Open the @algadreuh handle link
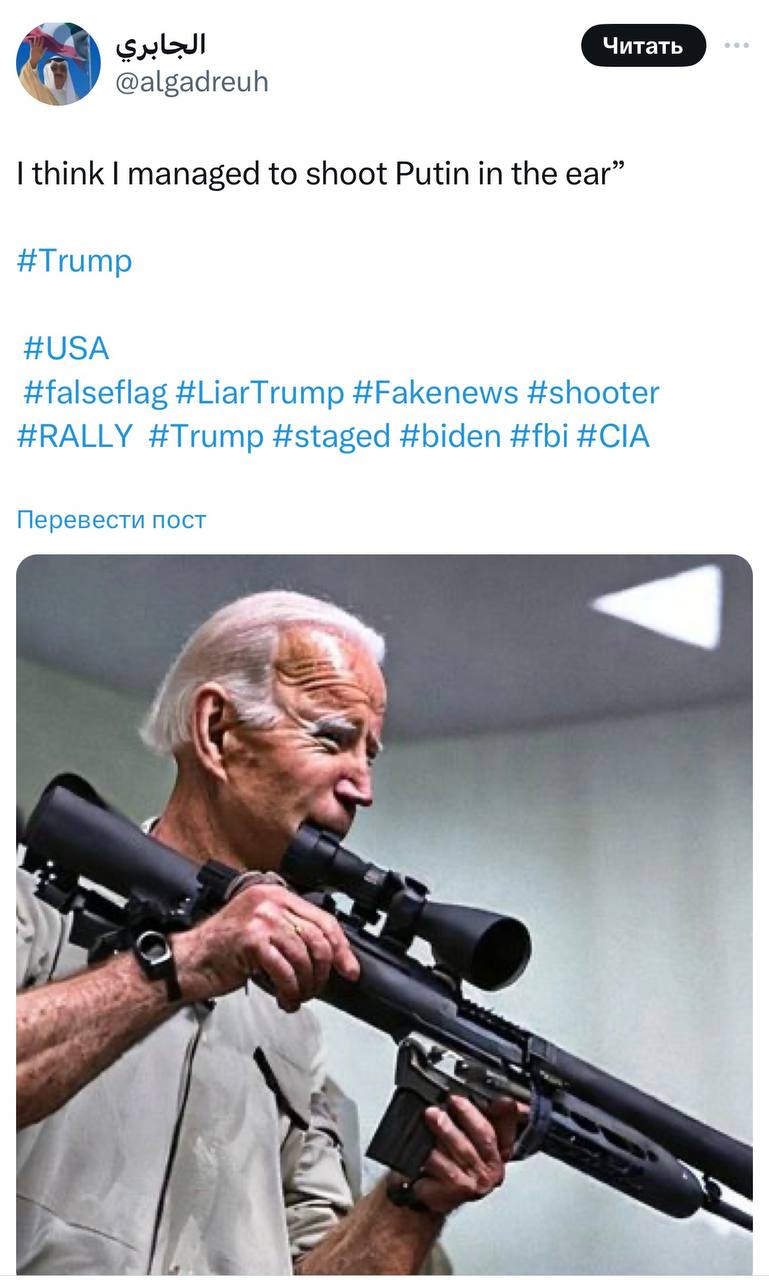 192,82
